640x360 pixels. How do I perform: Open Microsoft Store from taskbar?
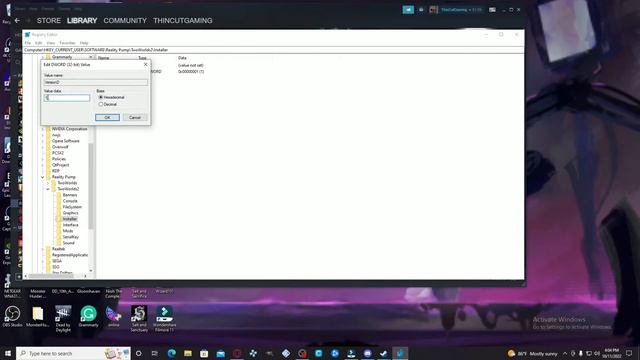click(x=204, y=353)
